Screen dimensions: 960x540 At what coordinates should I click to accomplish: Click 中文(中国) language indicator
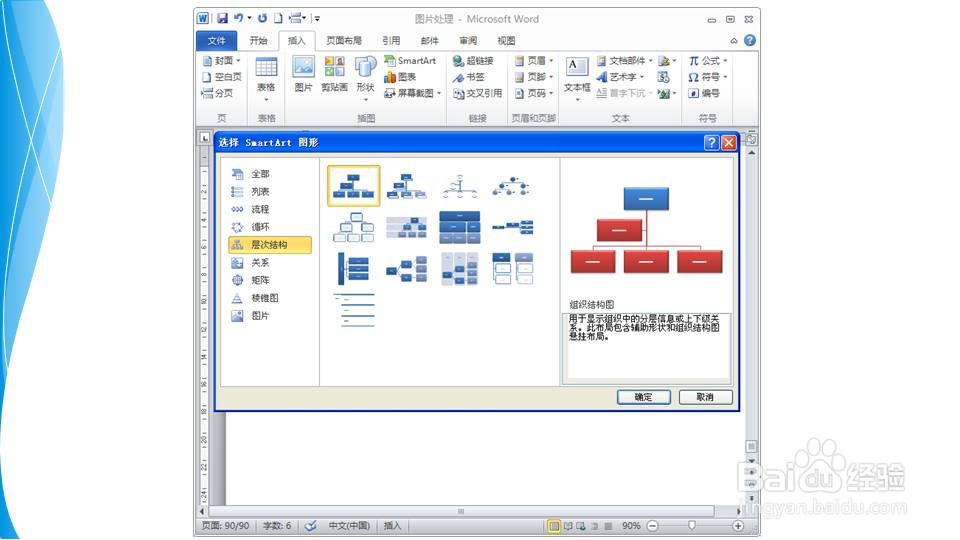(x=349, y=525)
